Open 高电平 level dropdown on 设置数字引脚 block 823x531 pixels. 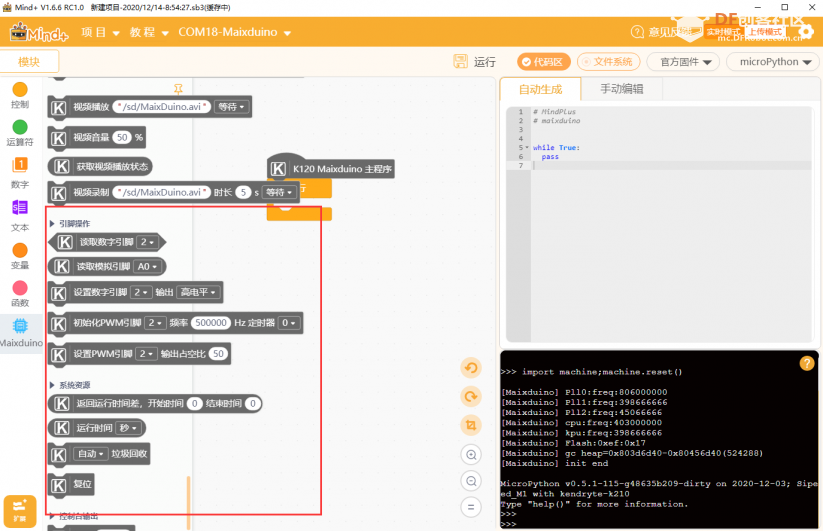tap(198, 292)
